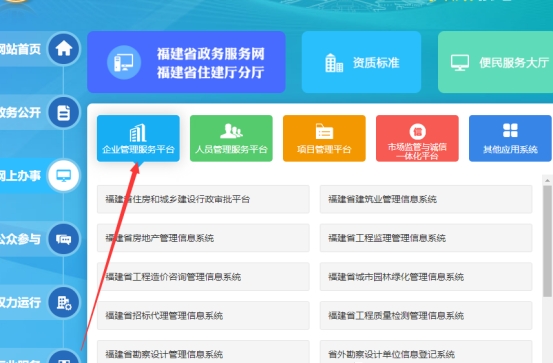Open 省外勘察设计单位信息登记系统

[426, 352]
